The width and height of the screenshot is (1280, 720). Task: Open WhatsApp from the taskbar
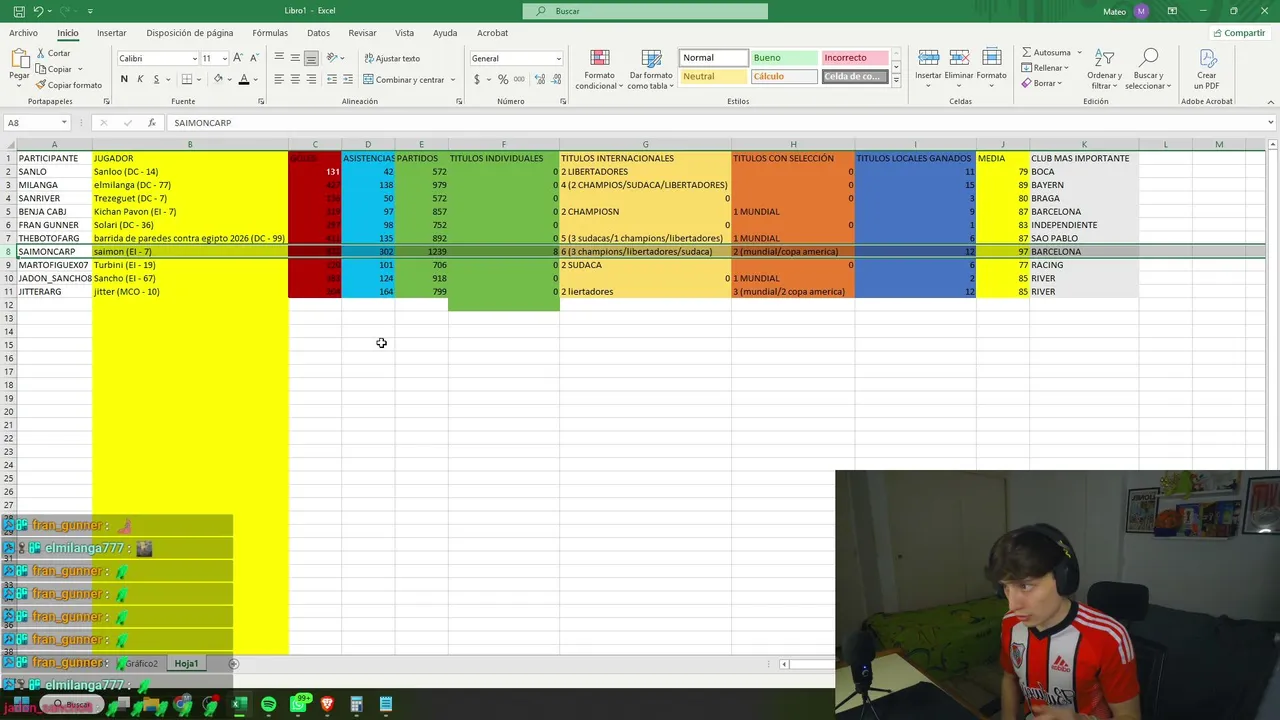click(298, 705)
